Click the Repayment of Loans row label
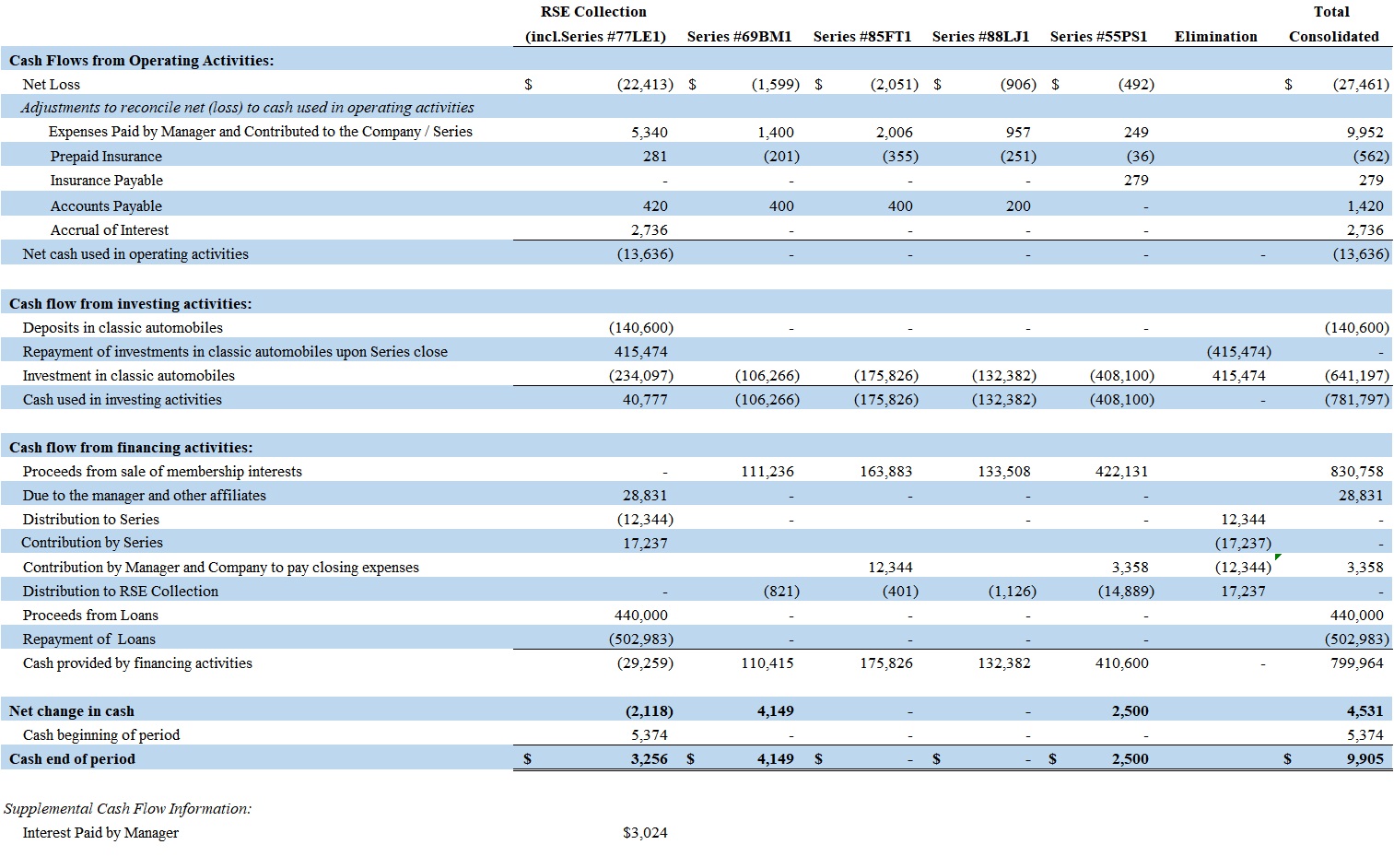The width and height of the screenshot is (1394, 868). 89,639
